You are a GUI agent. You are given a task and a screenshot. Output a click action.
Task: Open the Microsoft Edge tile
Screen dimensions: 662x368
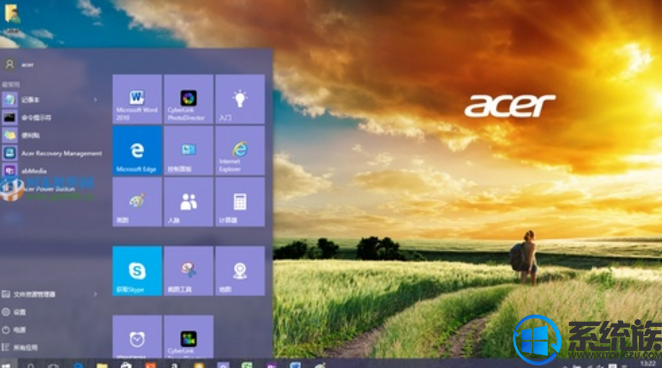(137, 151)
